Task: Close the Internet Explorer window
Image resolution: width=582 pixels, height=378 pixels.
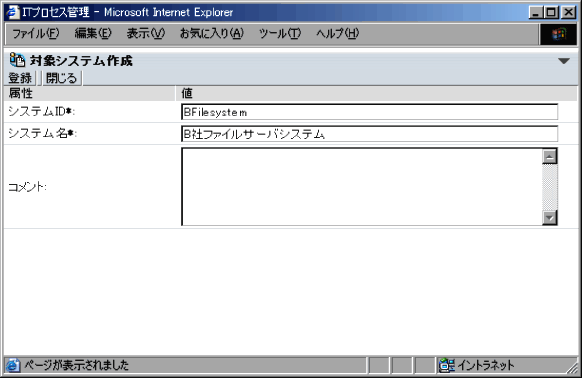Action: (568, 12)
